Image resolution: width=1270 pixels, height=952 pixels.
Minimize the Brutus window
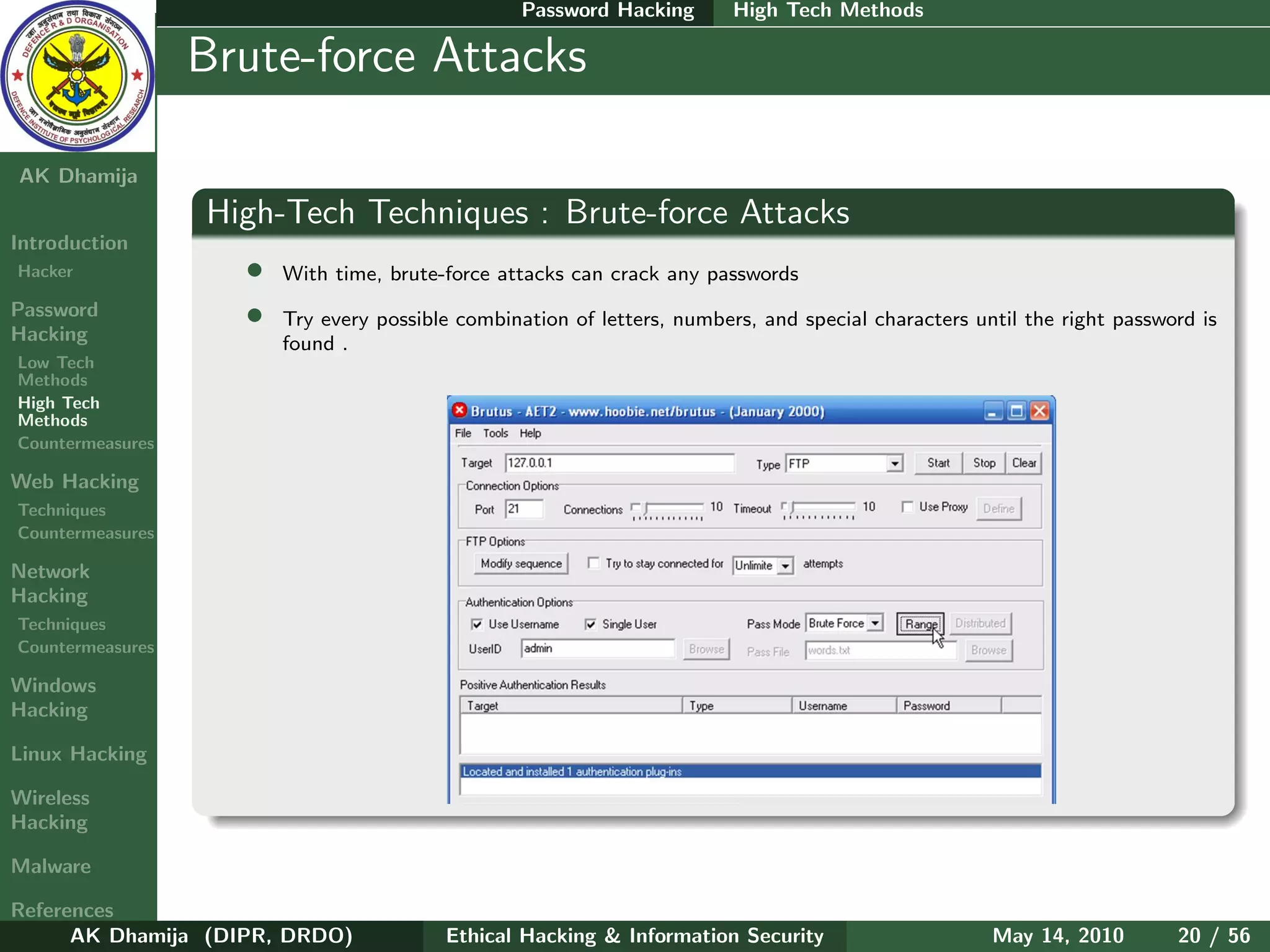(993, 412)
